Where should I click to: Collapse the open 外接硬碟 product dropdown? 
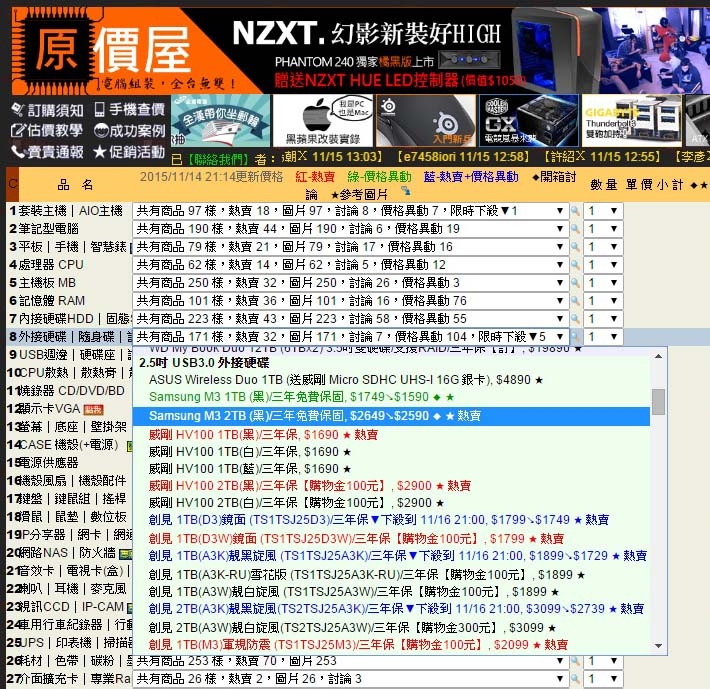(350, 337)
